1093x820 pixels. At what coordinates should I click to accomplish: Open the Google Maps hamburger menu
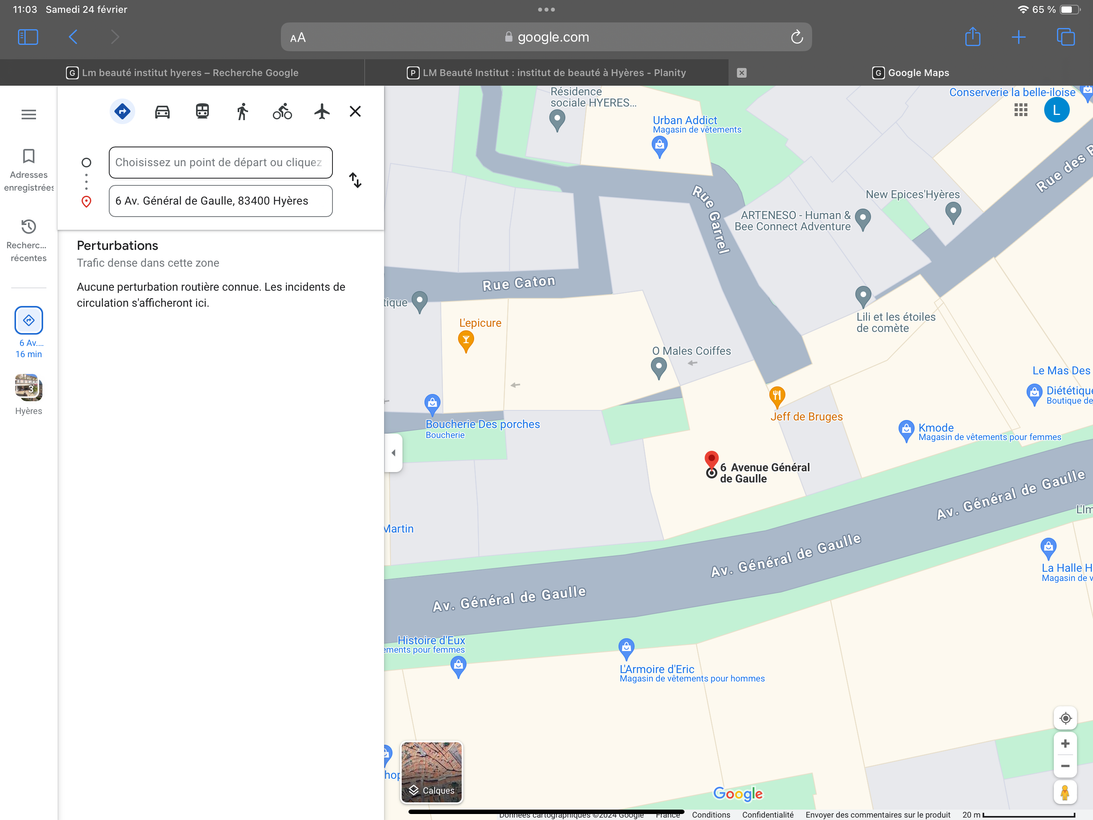point(29,114)
